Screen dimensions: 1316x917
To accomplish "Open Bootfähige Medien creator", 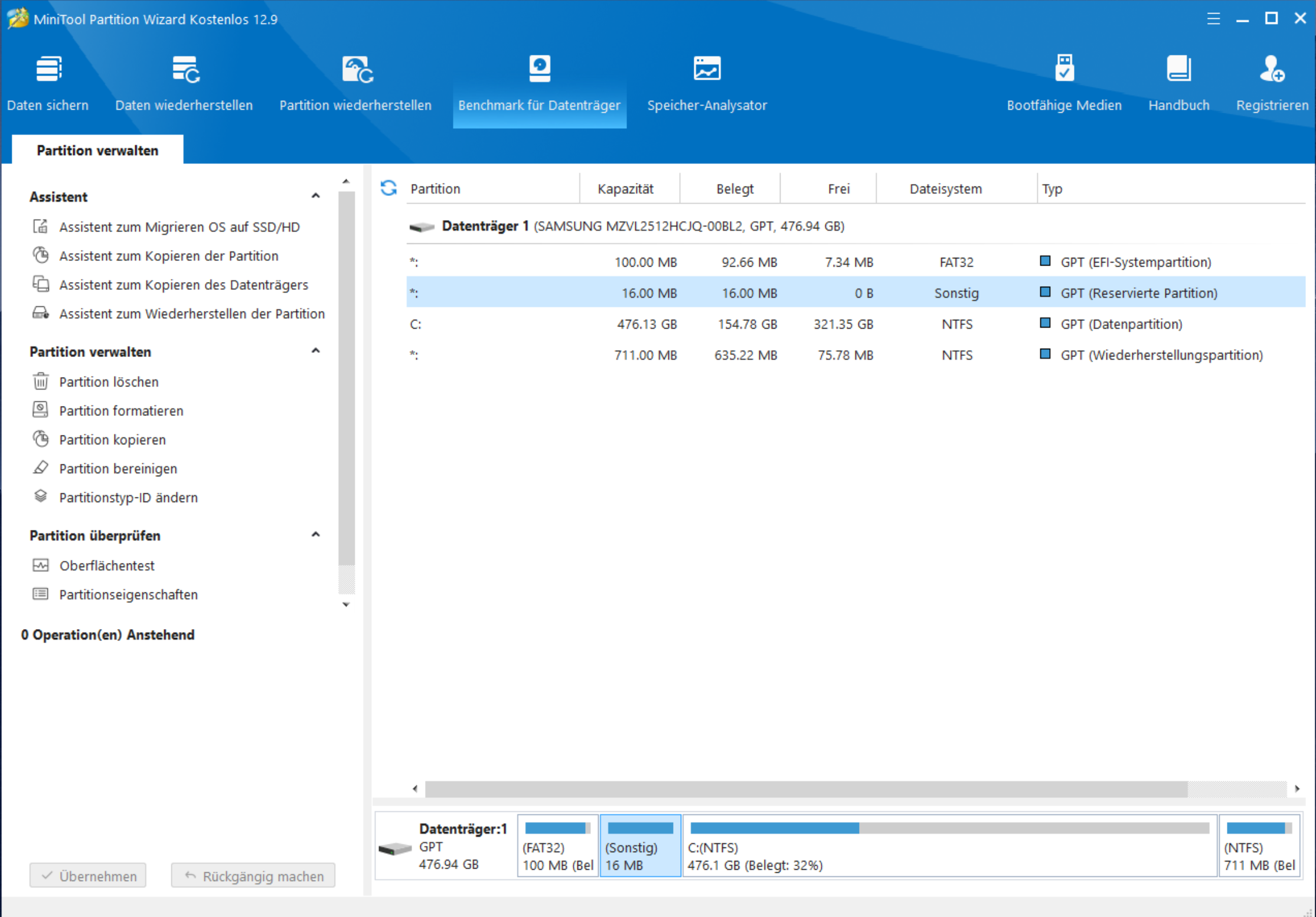I will (x=1064, y=83).
